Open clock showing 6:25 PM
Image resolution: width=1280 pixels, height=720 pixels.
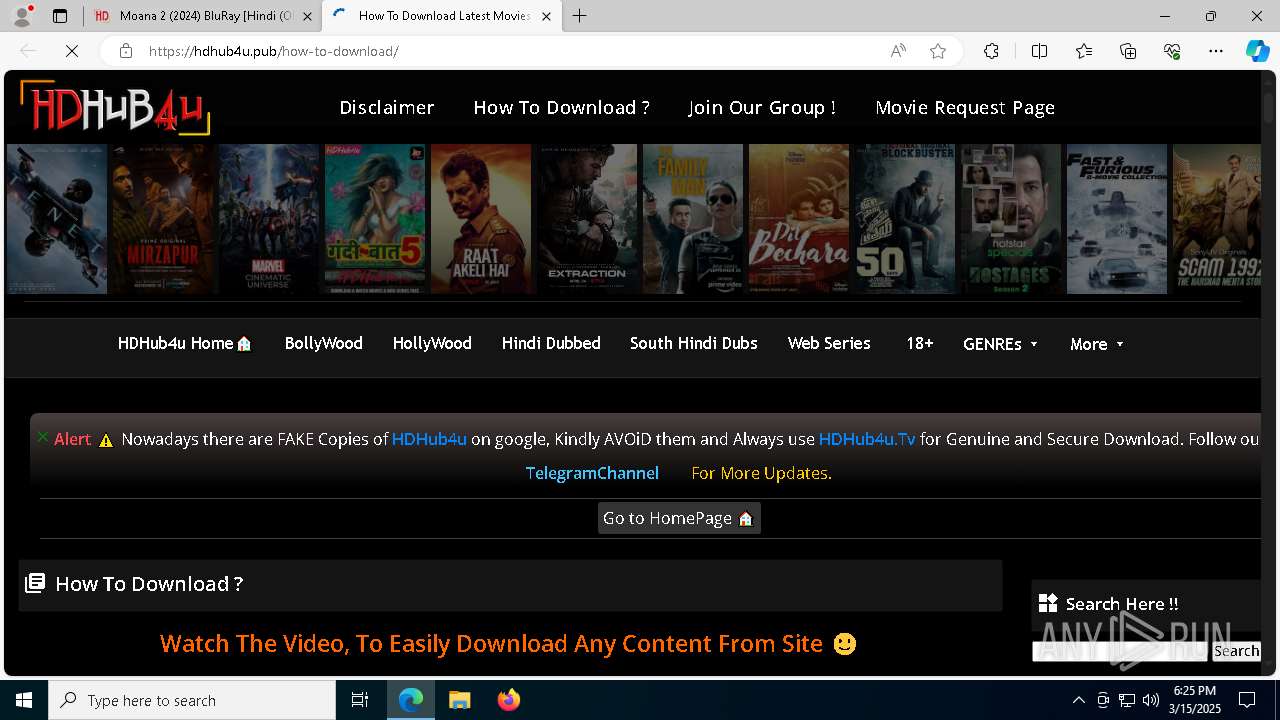(x=1194, y=700)
